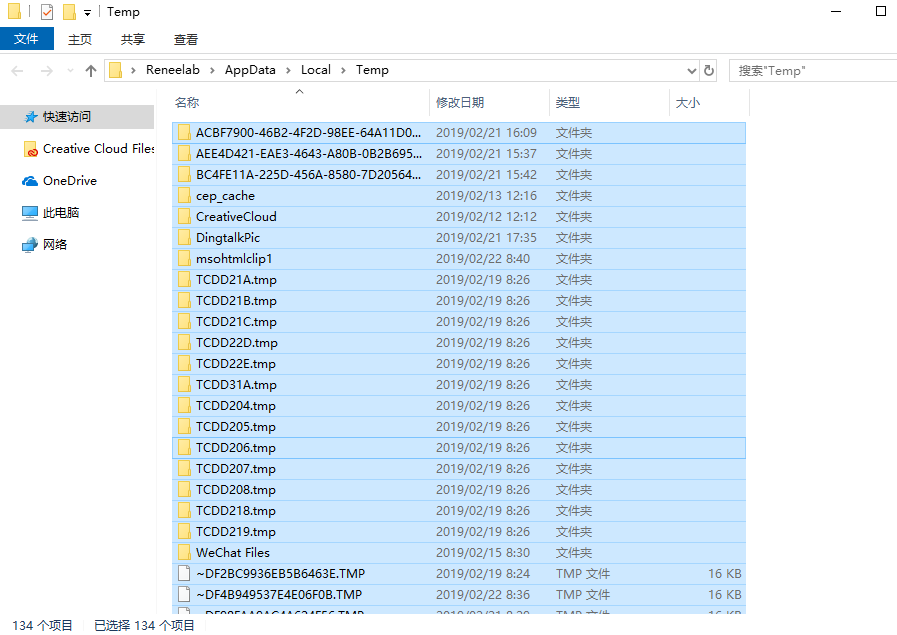The height and width of the screenshot is (635, 897).
Task: Expand the chevron after AppData in path
Action: 288,70
